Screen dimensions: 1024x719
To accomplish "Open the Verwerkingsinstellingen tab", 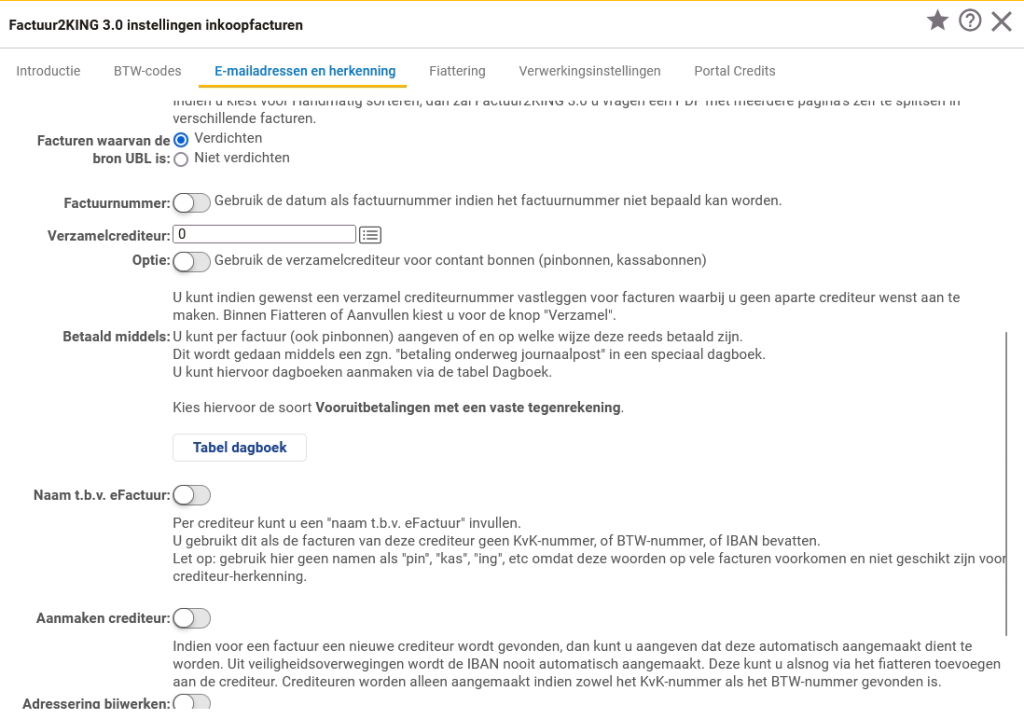I will (589, 71).
